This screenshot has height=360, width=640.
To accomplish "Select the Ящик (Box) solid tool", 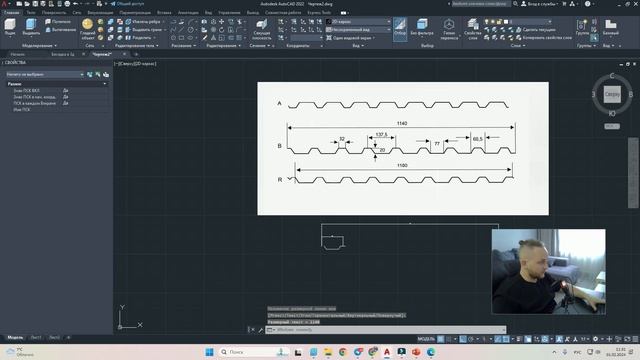I will point(10,27).
